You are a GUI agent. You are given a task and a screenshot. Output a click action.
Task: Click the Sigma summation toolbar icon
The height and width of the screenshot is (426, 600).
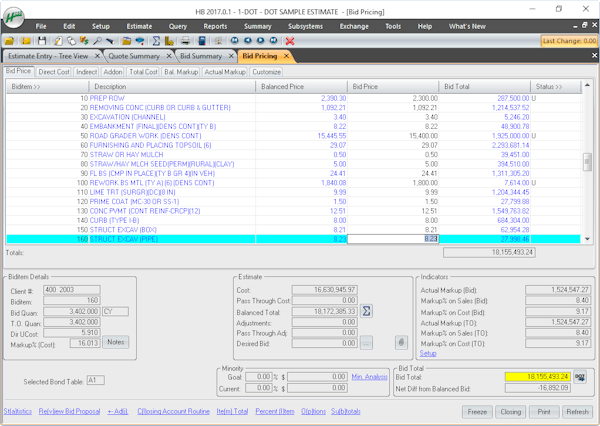tap(156, 41)
